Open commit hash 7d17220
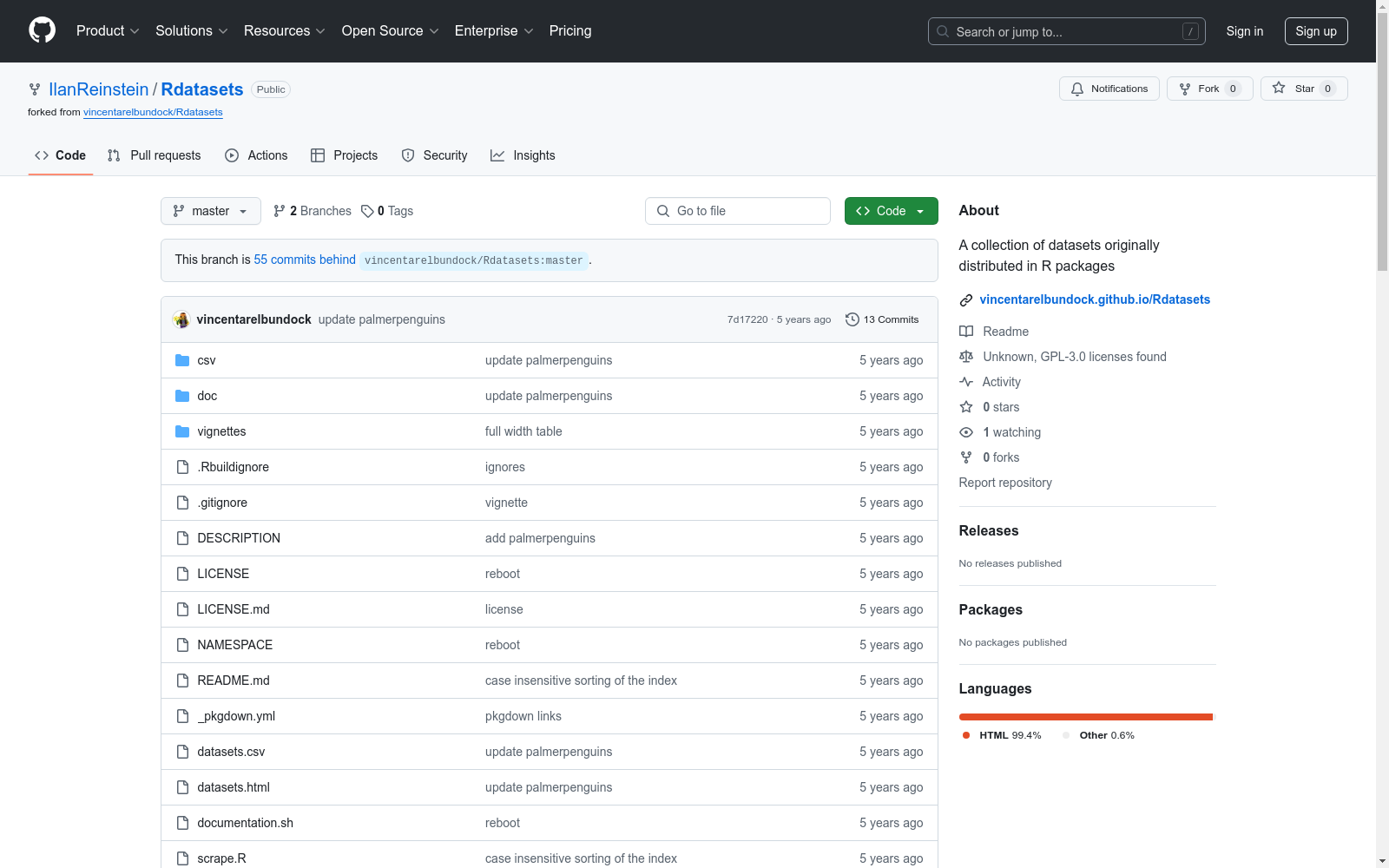This screenshot has width=1389, height=868. (x=747, y=319)
